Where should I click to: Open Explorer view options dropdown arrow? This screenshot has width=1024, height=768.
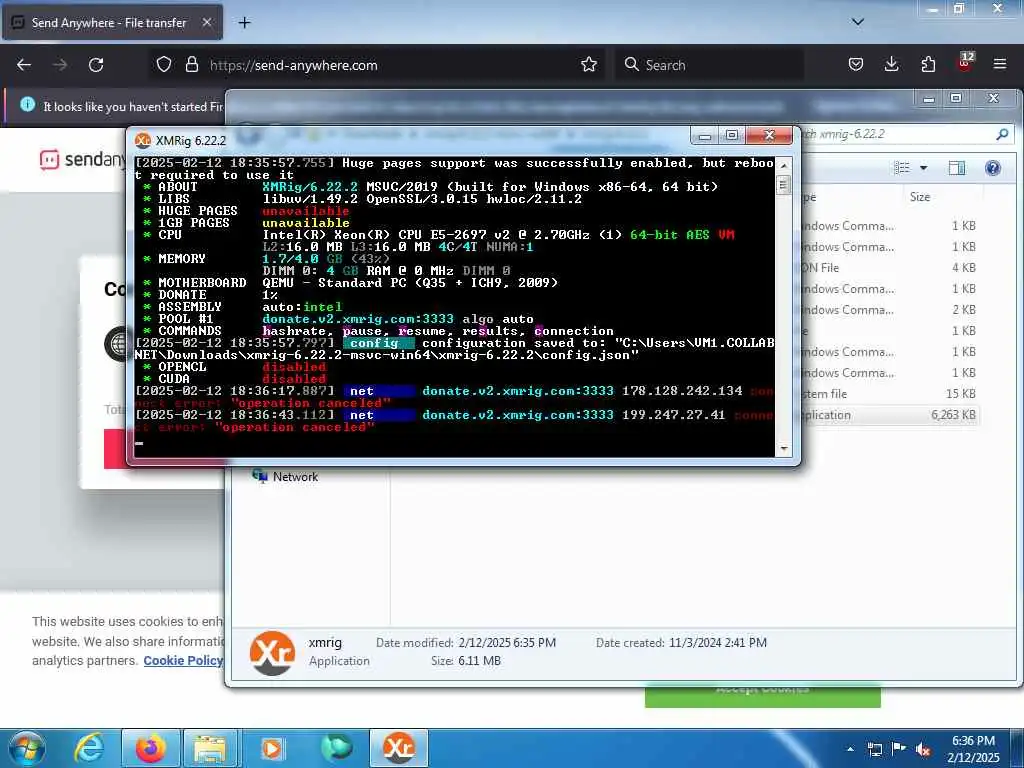(x=923, y=168)
